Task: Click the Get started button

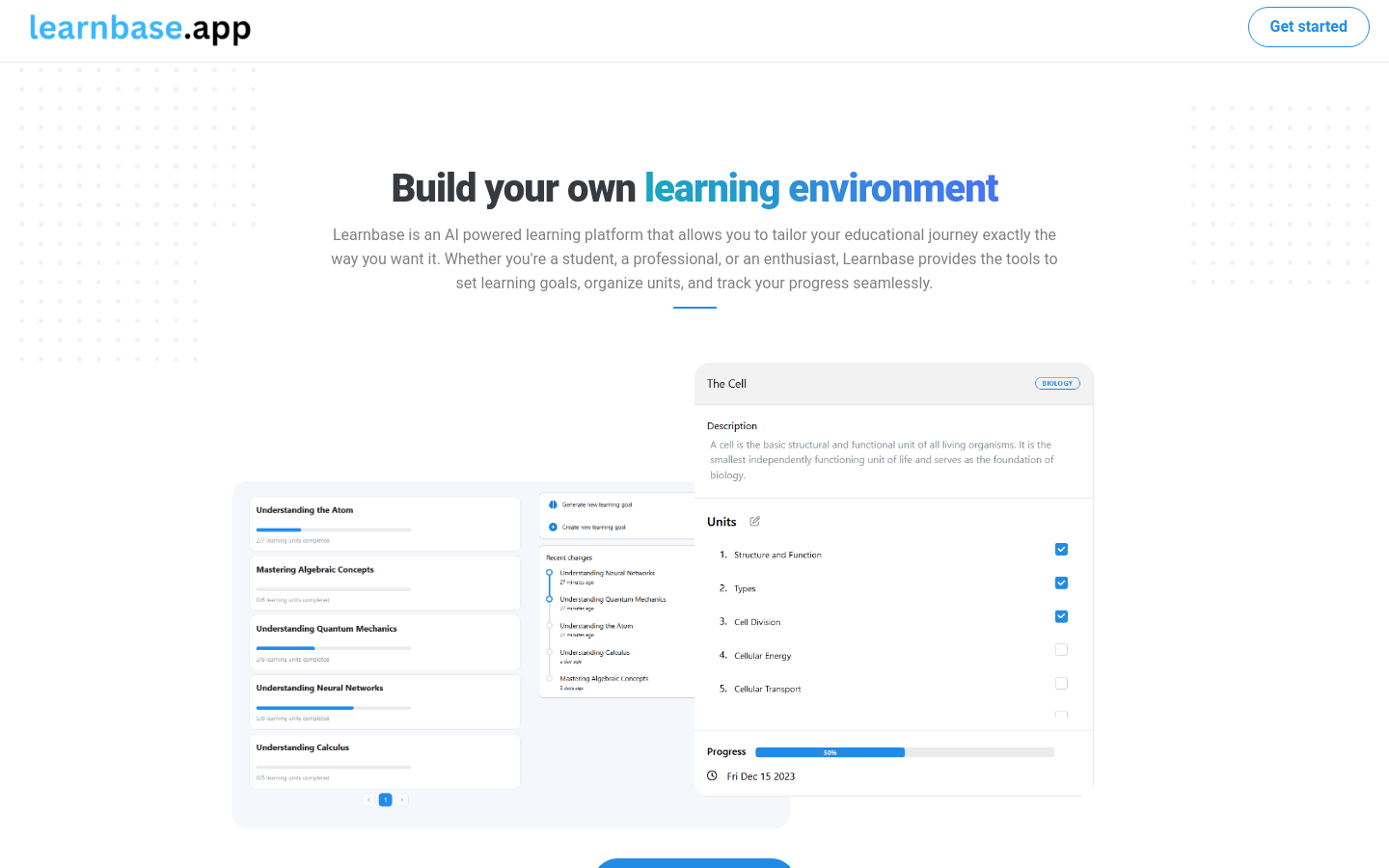Action: (x=1308, y=27)
